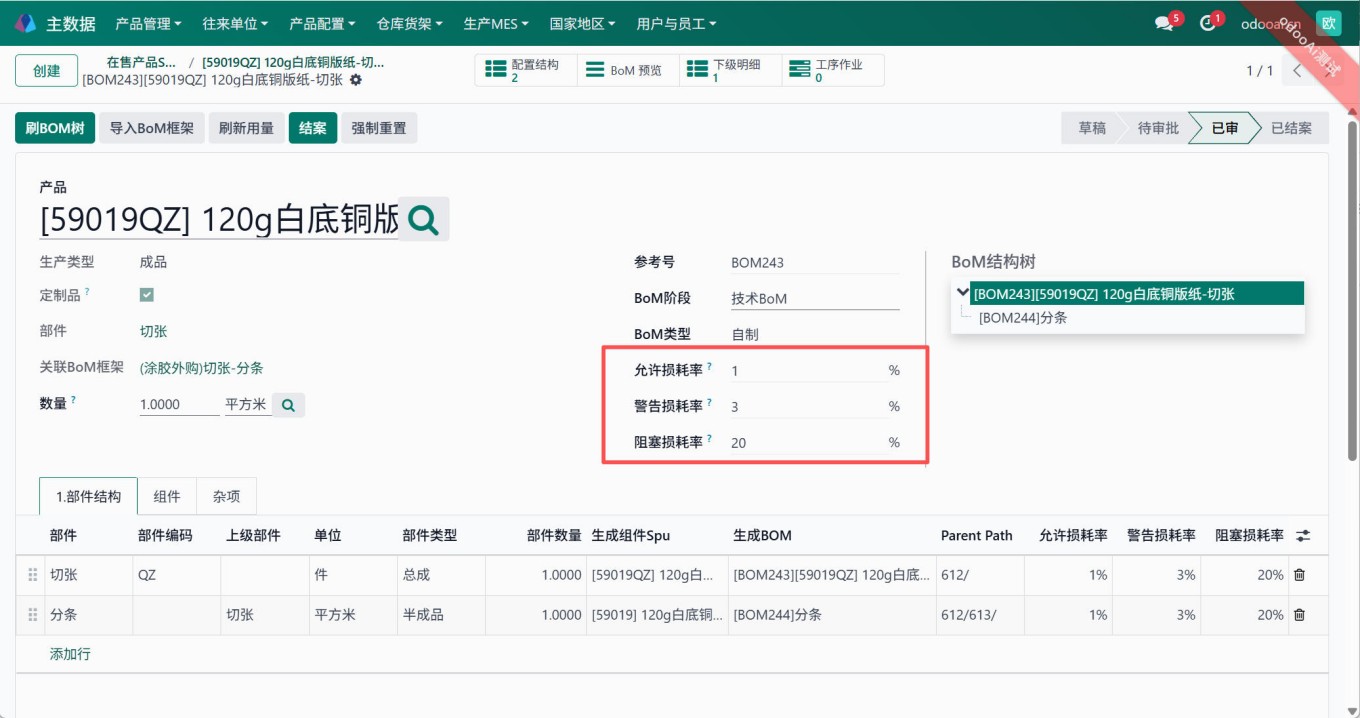
Task: Open the Odoo apps home icon
Action: click(25, 23)
